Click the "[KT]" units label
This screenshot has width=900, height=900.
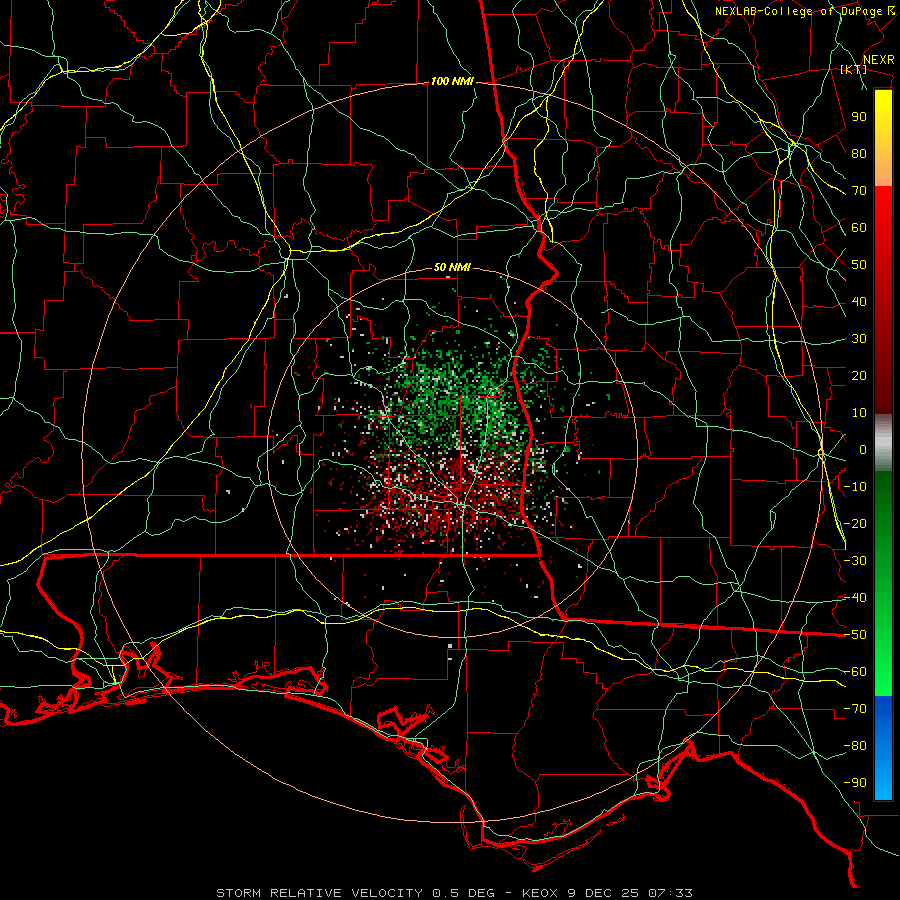pos(854,70)
